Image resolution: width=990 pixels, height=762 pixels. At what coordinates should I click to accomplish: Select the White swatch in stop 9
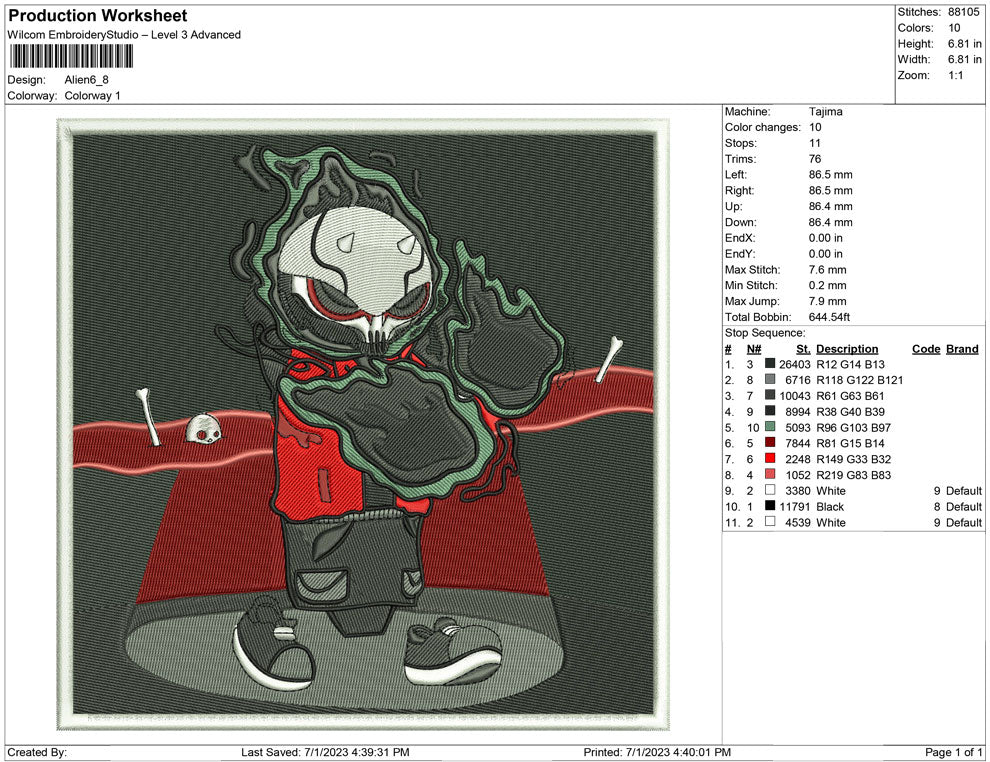[770, 490]
